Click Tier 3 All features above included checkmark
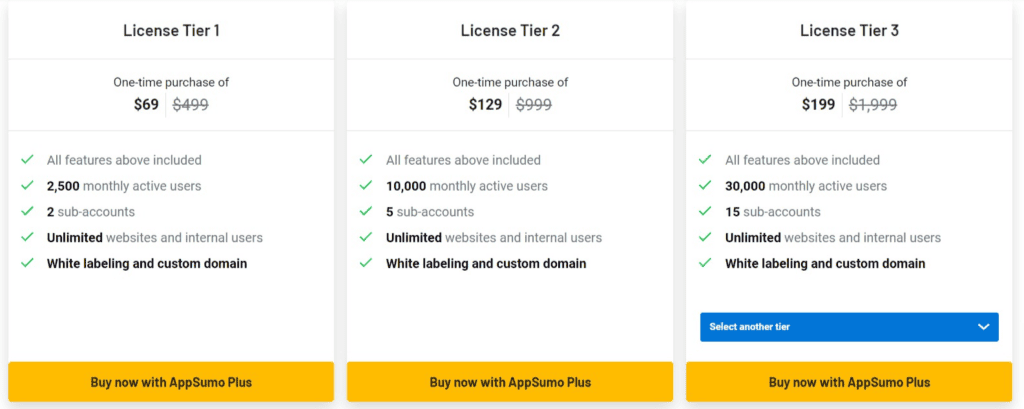The width and height of the screenshot is (1024, 409). tap(705, 159)
